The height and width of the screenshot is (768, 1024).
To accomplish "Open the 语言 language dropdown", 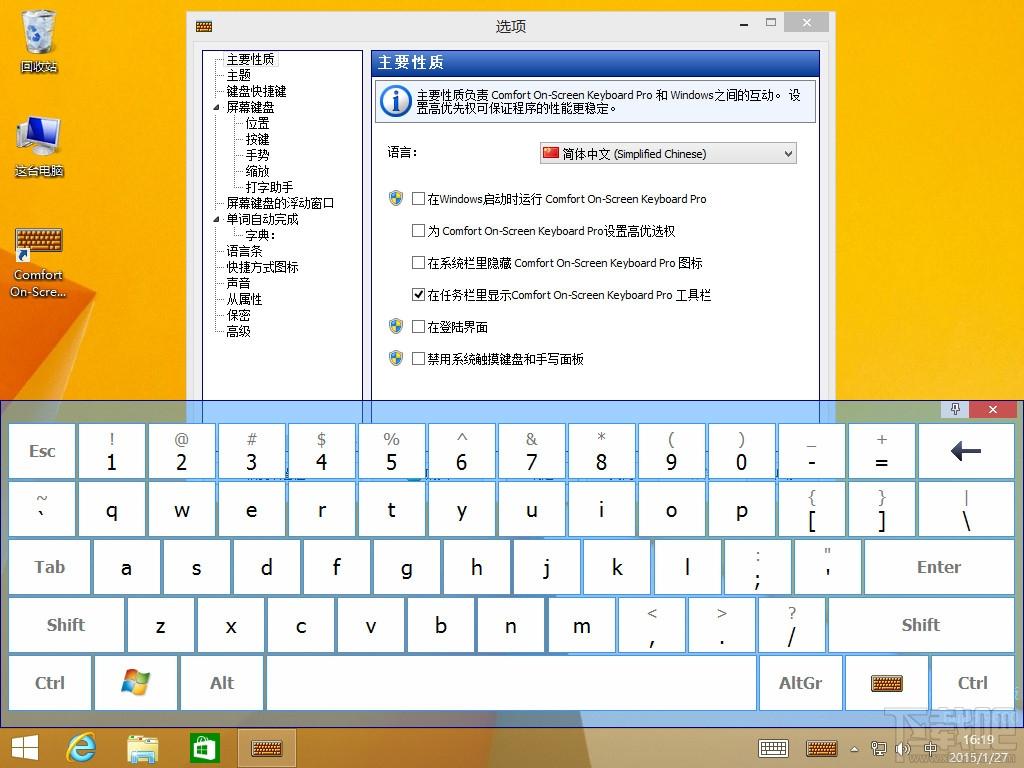I will (x=668, y=153).
